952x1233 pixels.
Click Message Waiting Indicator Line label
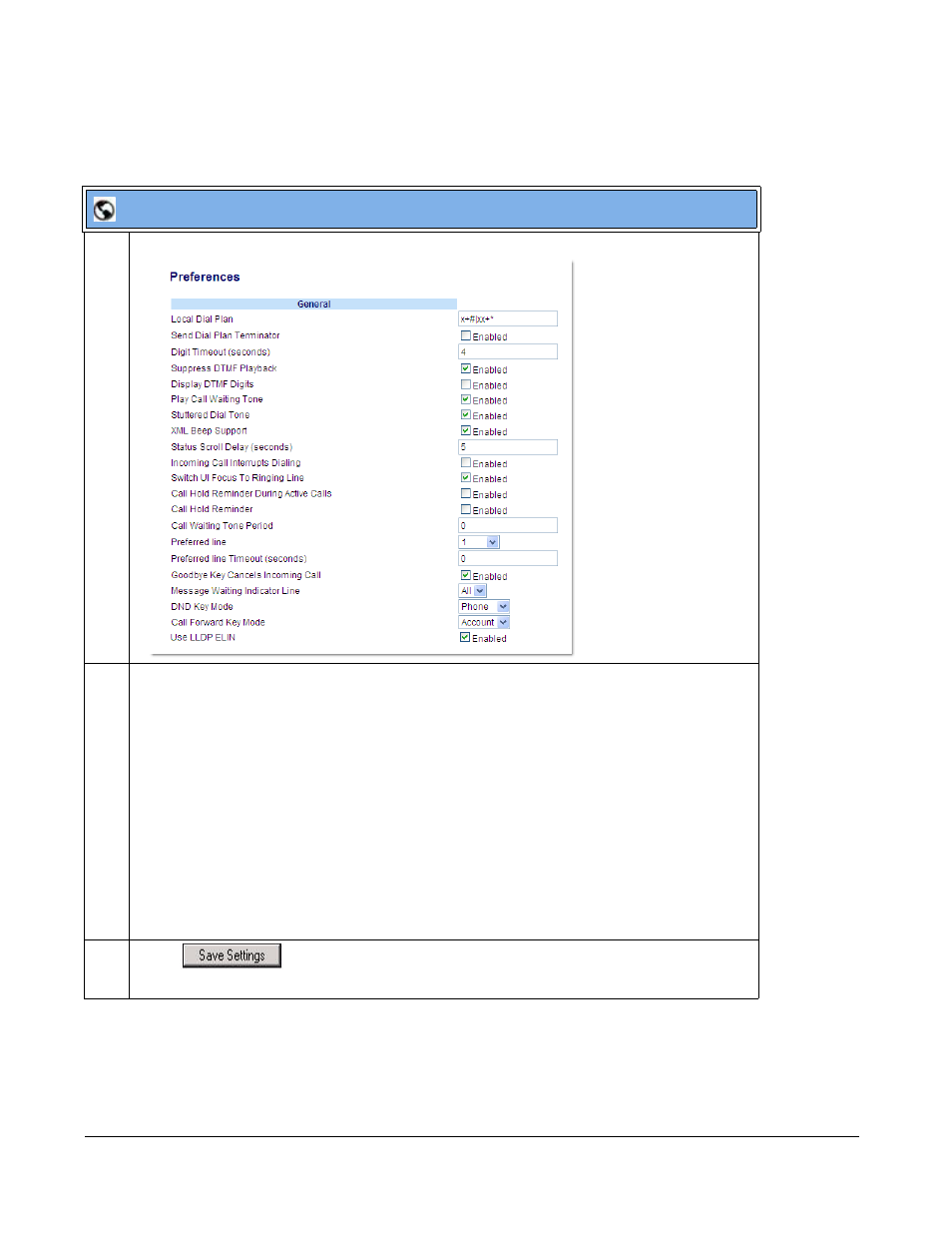[235, 591]
